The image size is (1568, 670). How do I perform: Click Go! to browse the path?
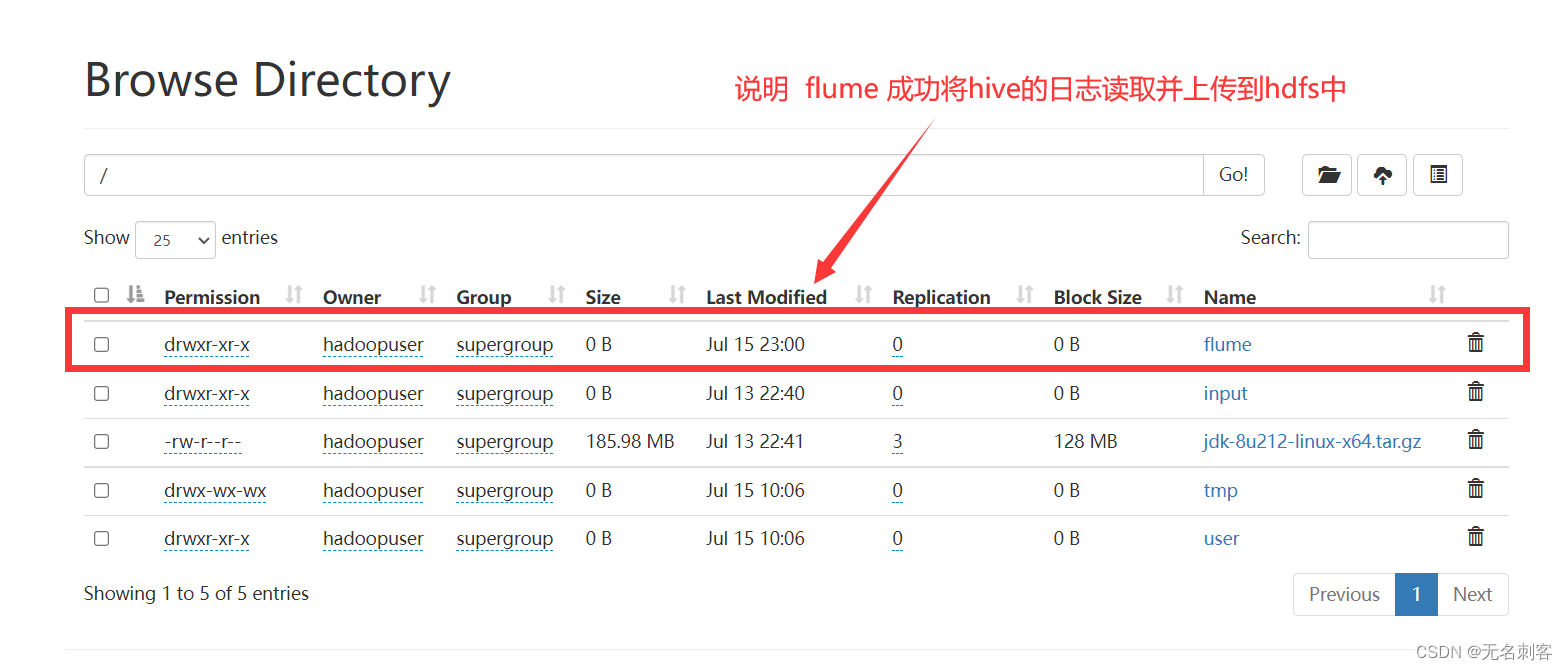pyautogui.click(x=1233, y=175)
